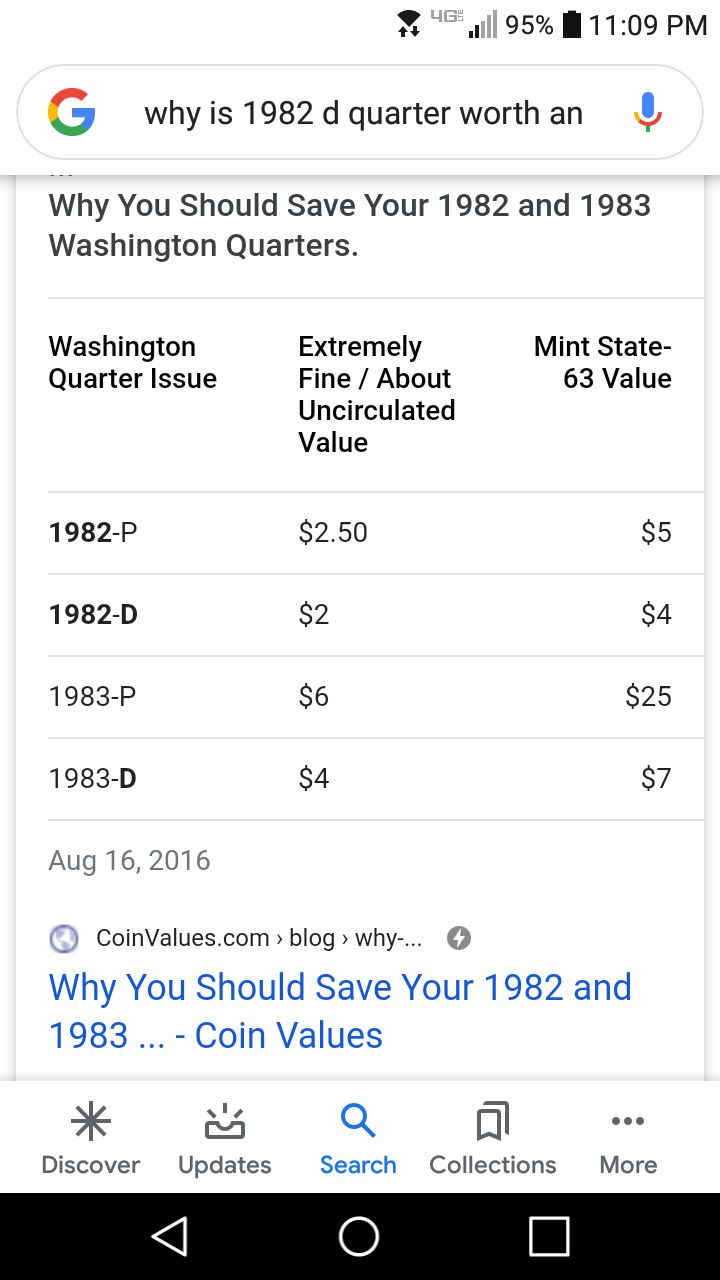Open Collections bookmarks icon
Screen dimensions: 720x1280
[x=493, y=1121]
